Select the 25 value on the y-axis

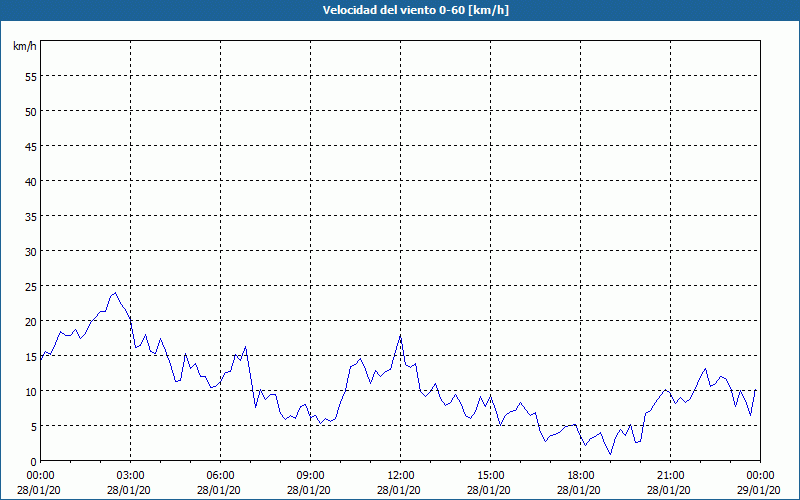[x=31, y=286]
